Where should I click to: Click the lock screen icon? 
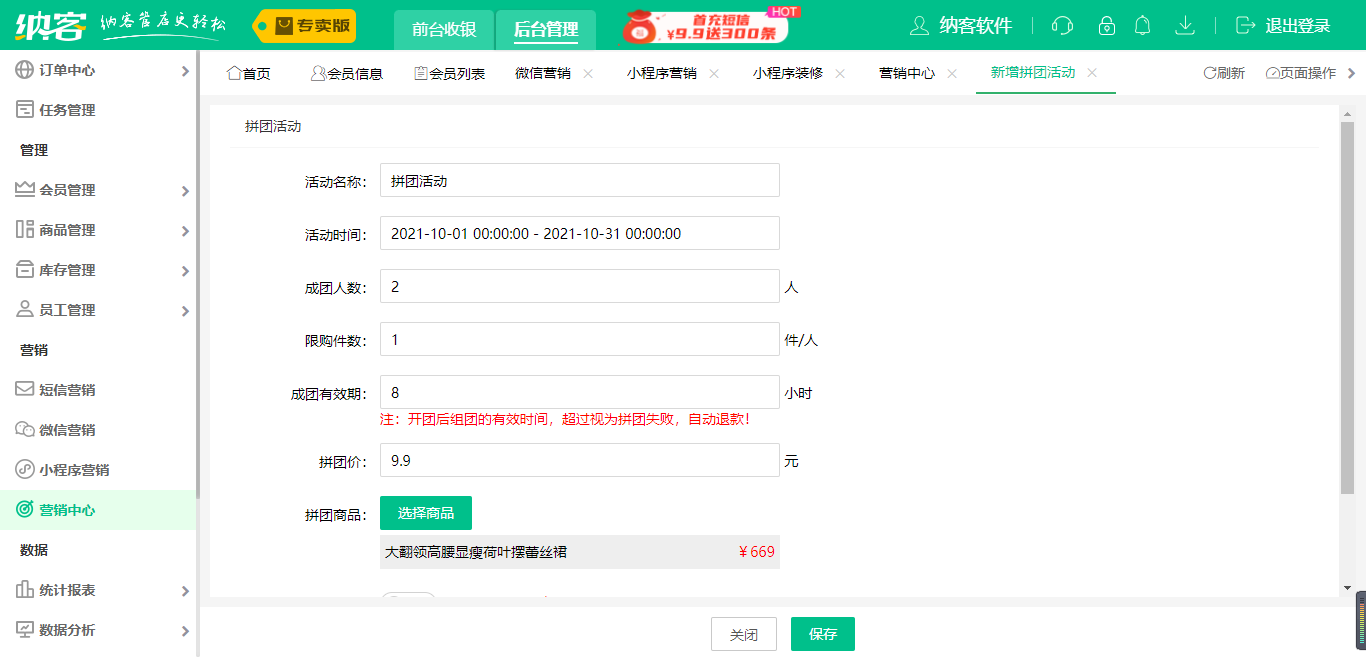pos(1106,26)
